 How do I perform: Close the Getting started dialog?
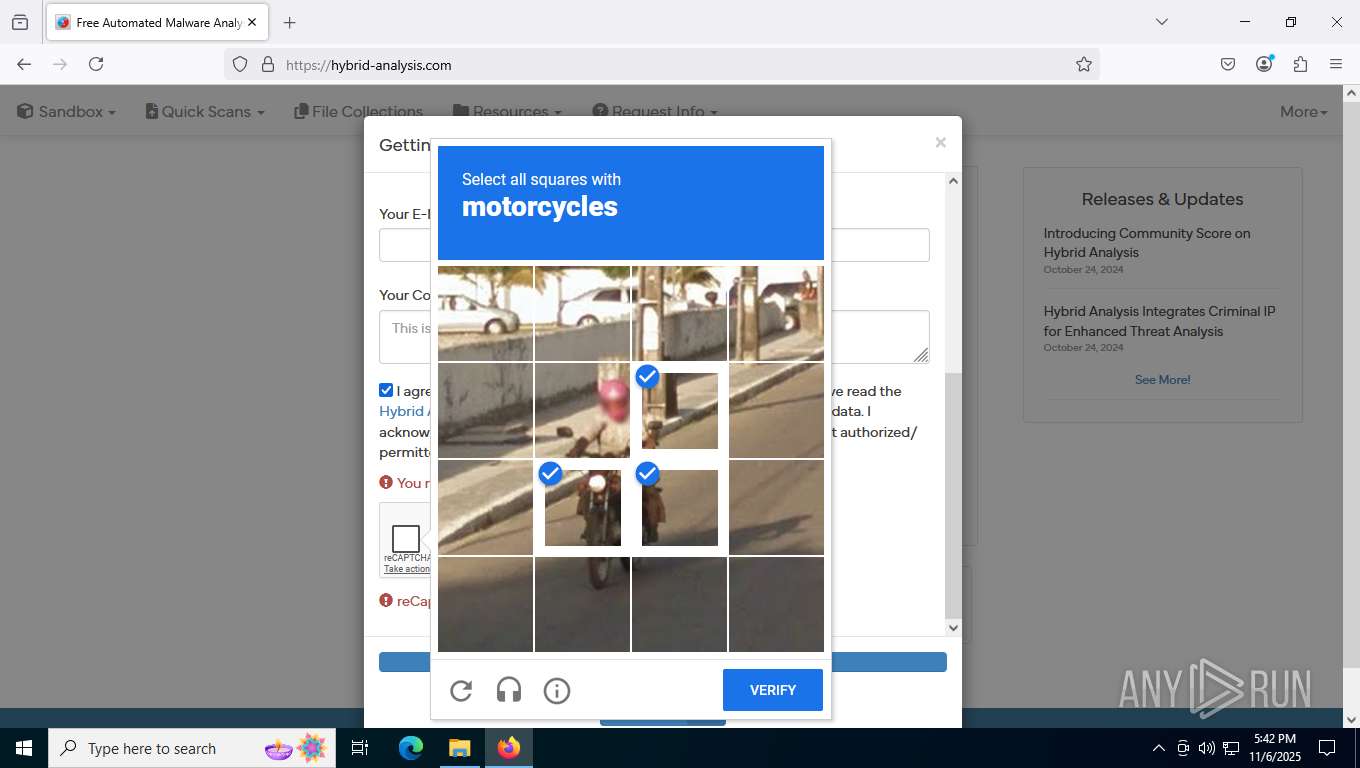tap(940, 143)
